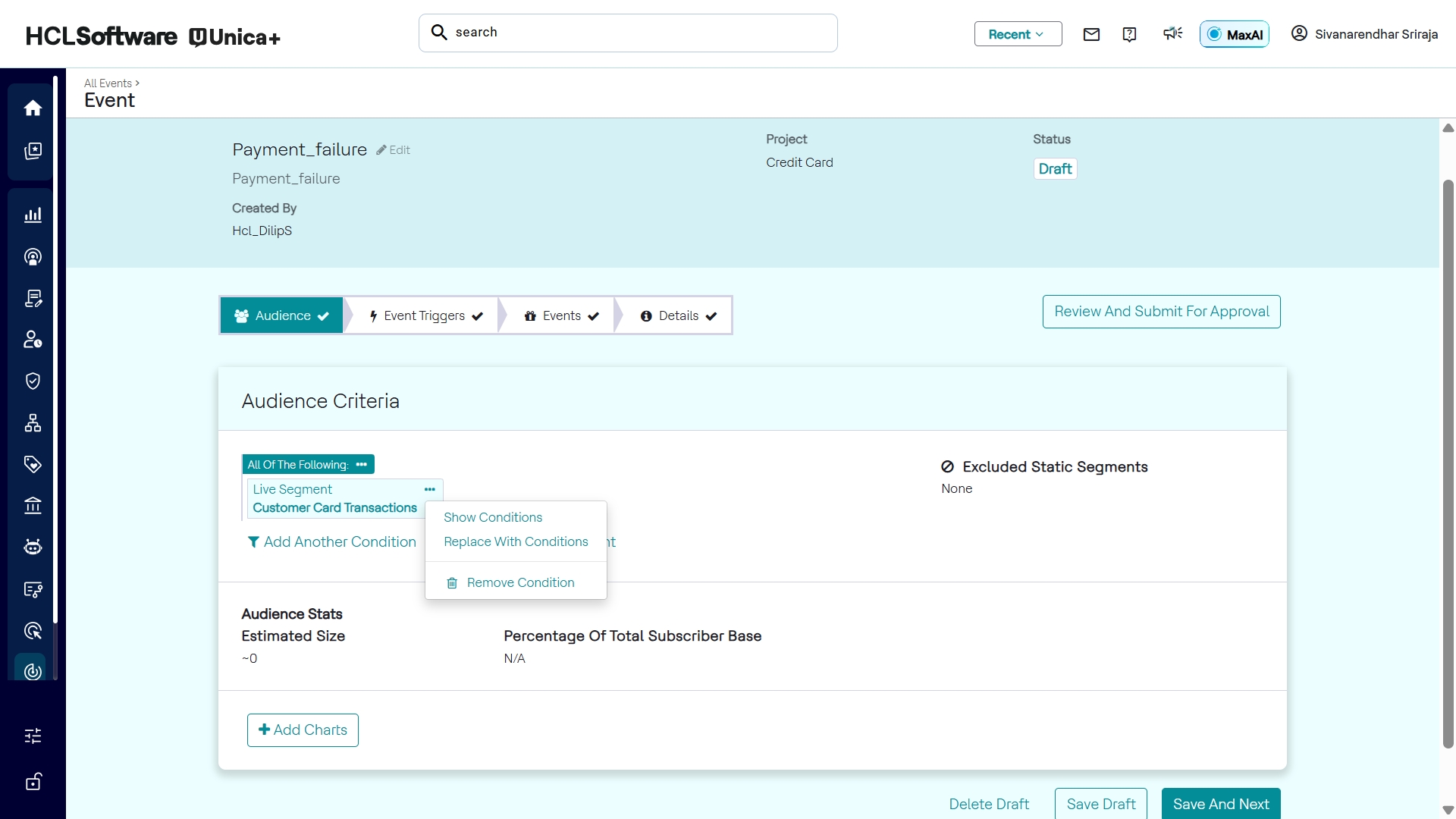
Task: Expand the Recent dropdown
Action: point(1018,34)
